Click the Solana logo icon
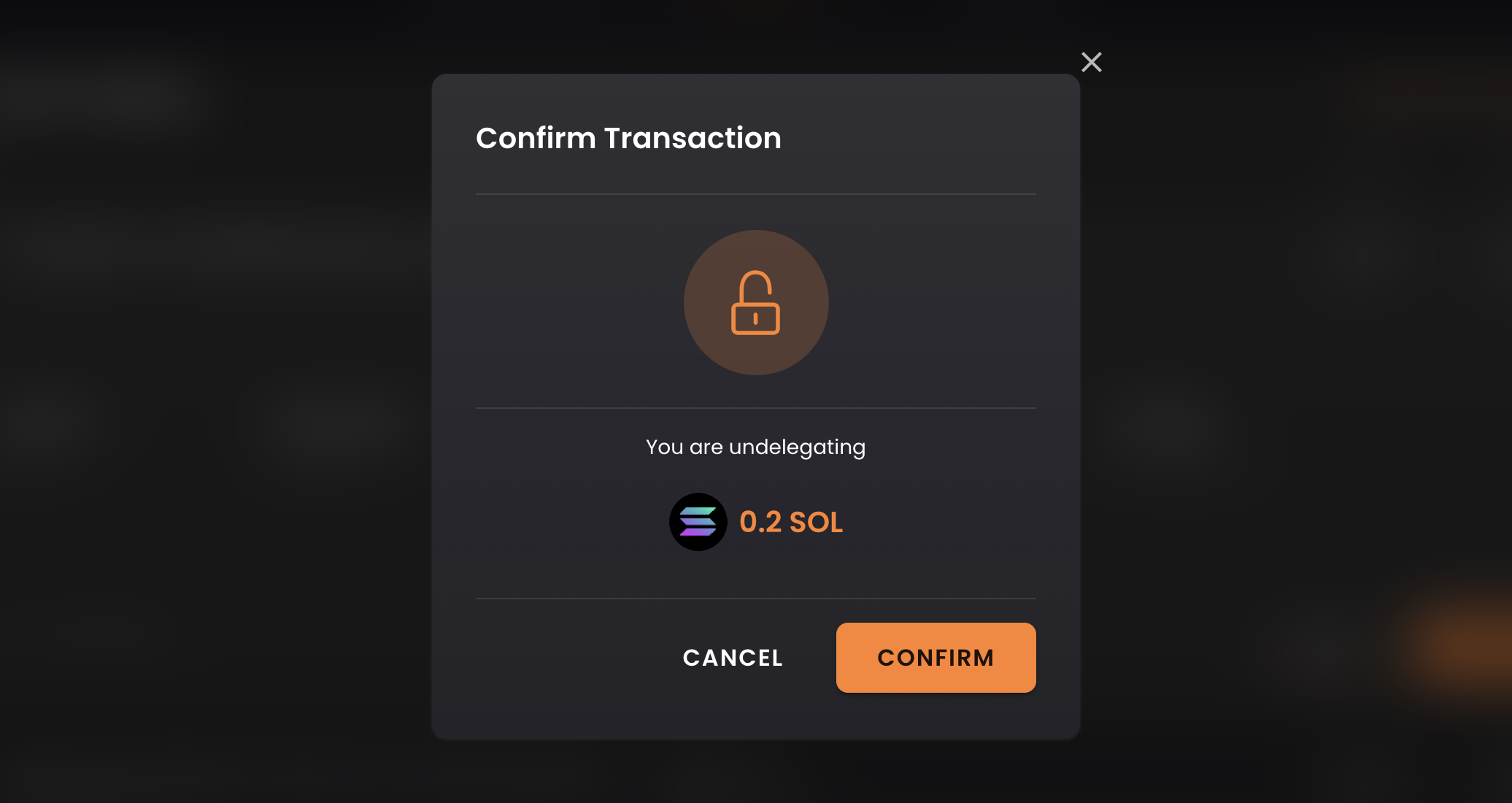Screen dimensions: 1512x803 (698, 522)
